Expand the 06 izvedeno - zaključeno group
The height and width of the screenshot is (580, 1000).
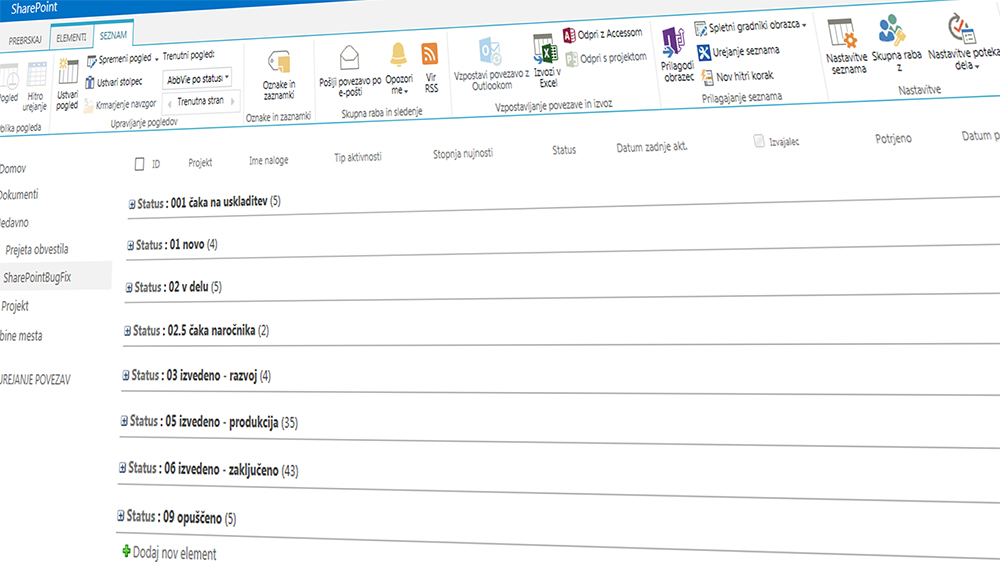(122, 467)
